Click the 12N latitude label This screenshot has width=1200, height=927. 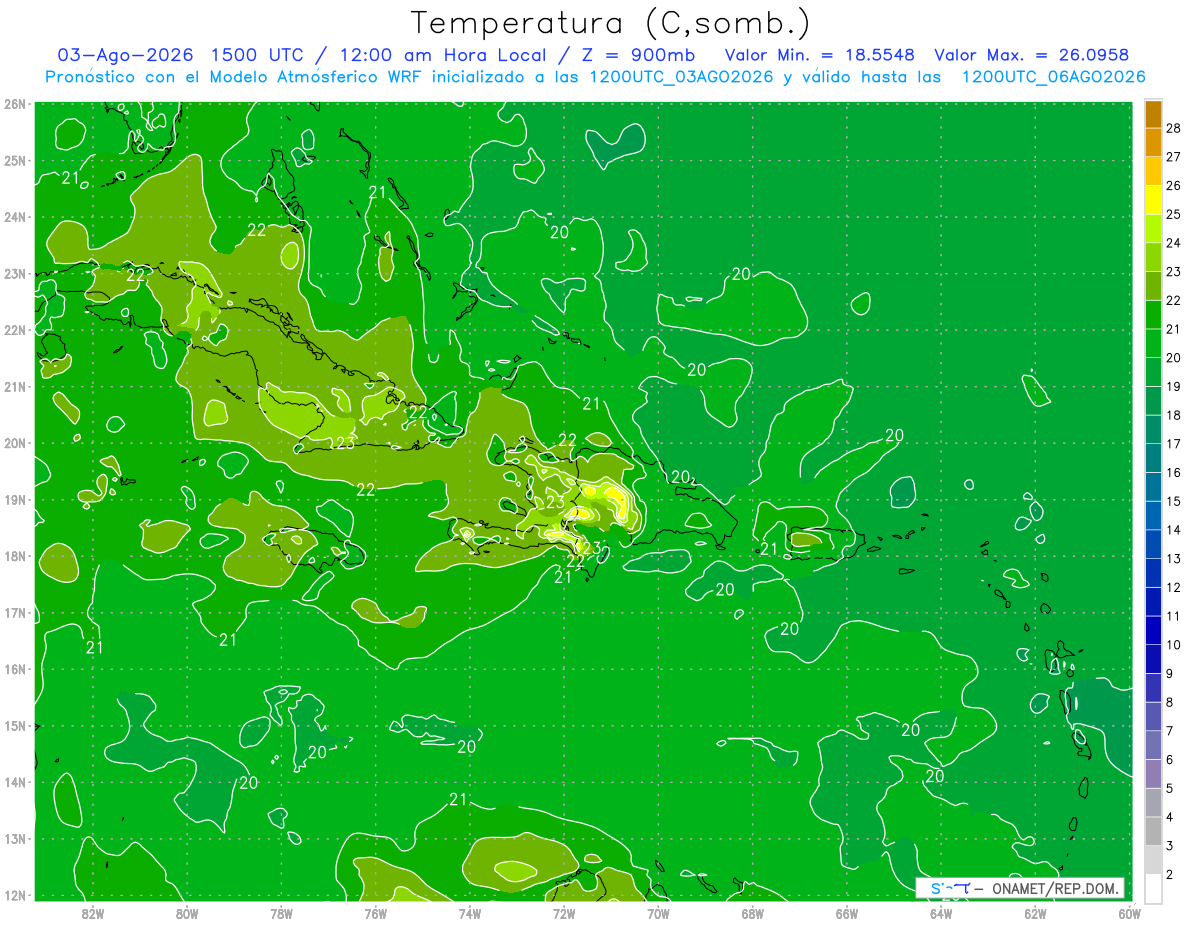pos(14,895)
